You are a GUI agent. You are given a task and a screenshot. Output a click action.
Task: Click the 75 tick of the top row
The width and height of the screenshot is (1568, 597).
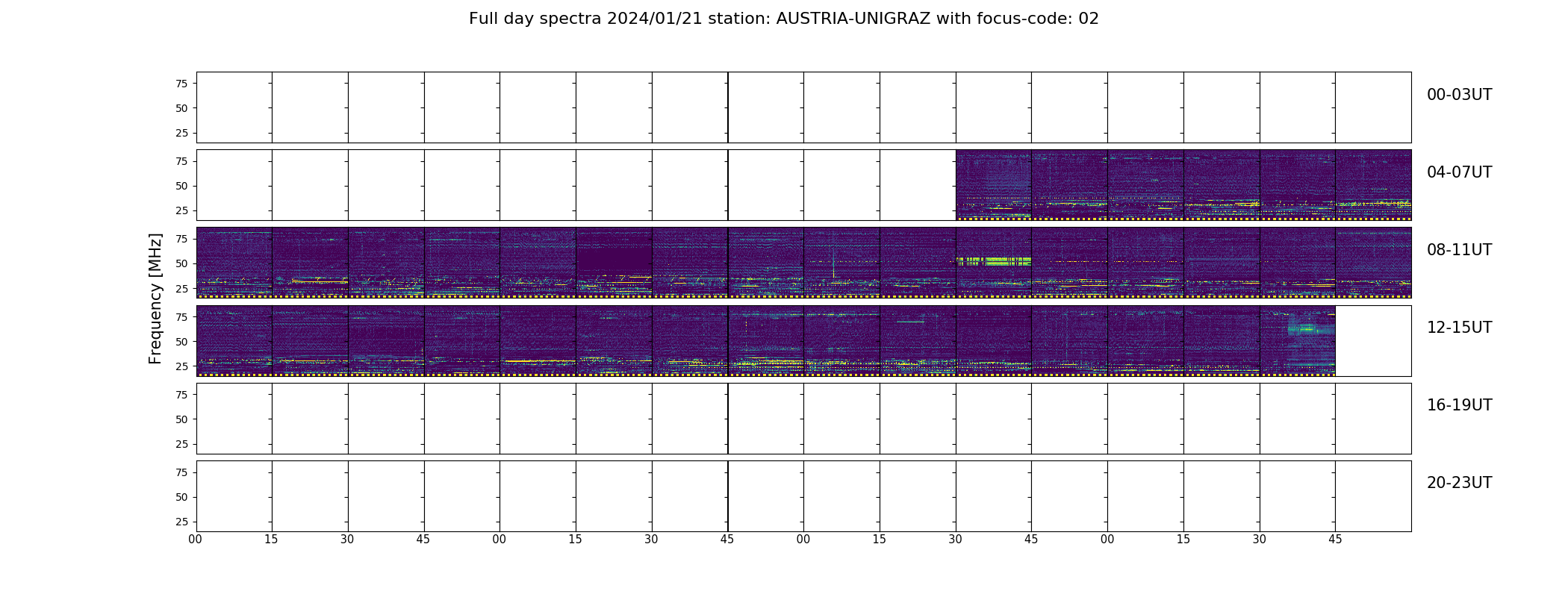click(181, 84)
